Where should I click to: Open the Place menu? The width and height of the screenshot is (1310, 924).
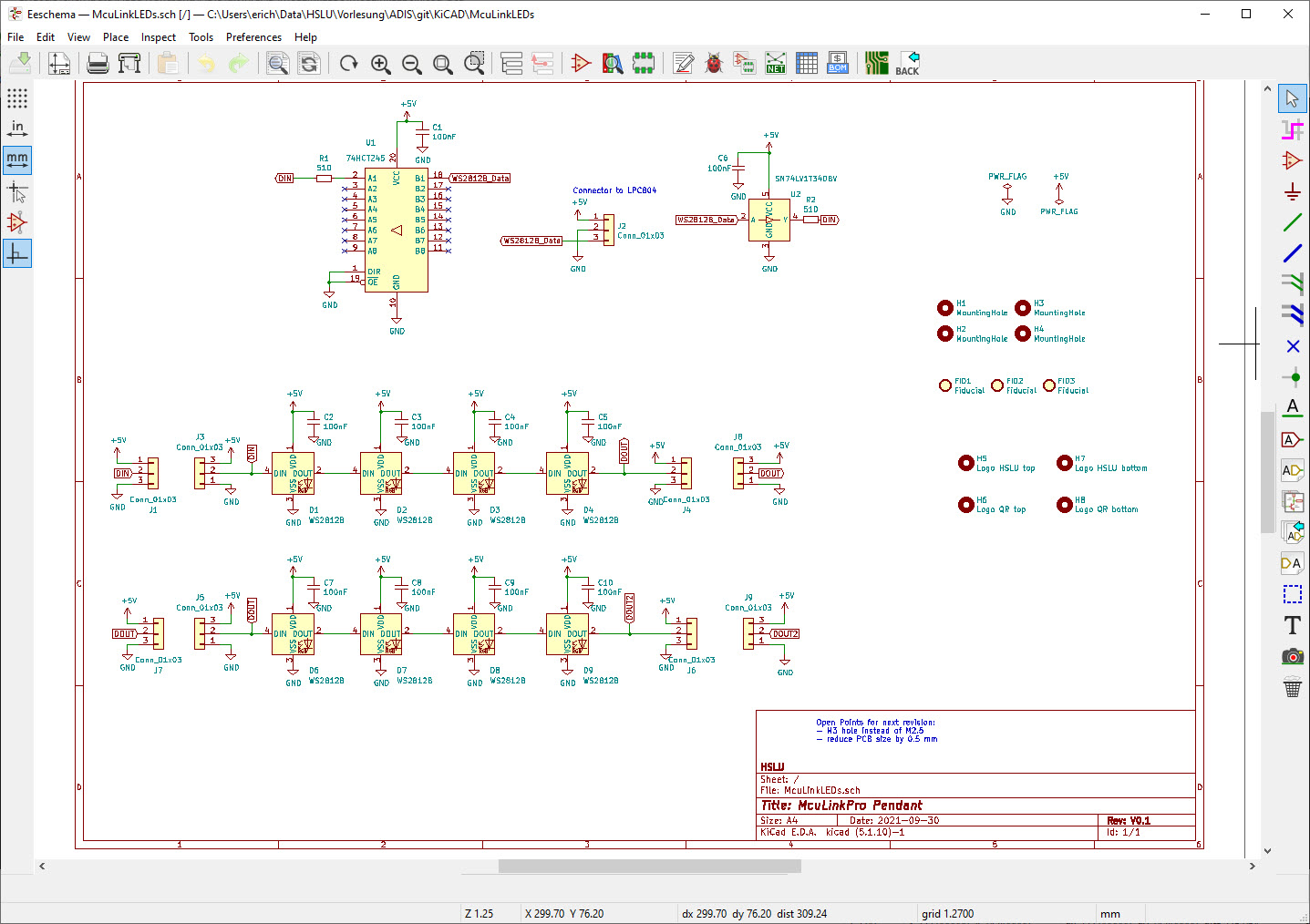pos(115,37)
